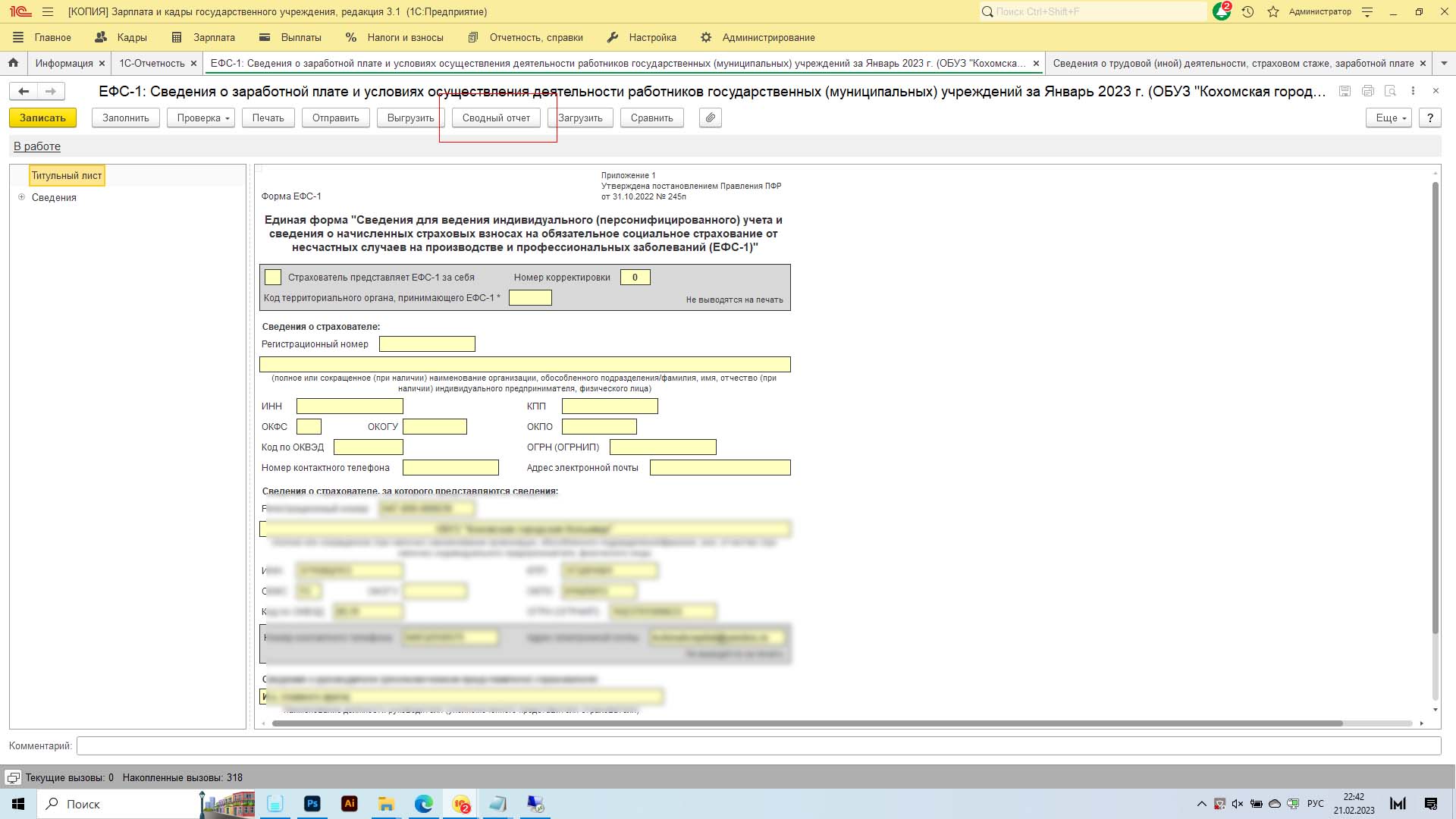Click the global search box Поиск Ctrl+Shift+F
Screen dimensions: 1456x819
click(x=1092, y=11)
